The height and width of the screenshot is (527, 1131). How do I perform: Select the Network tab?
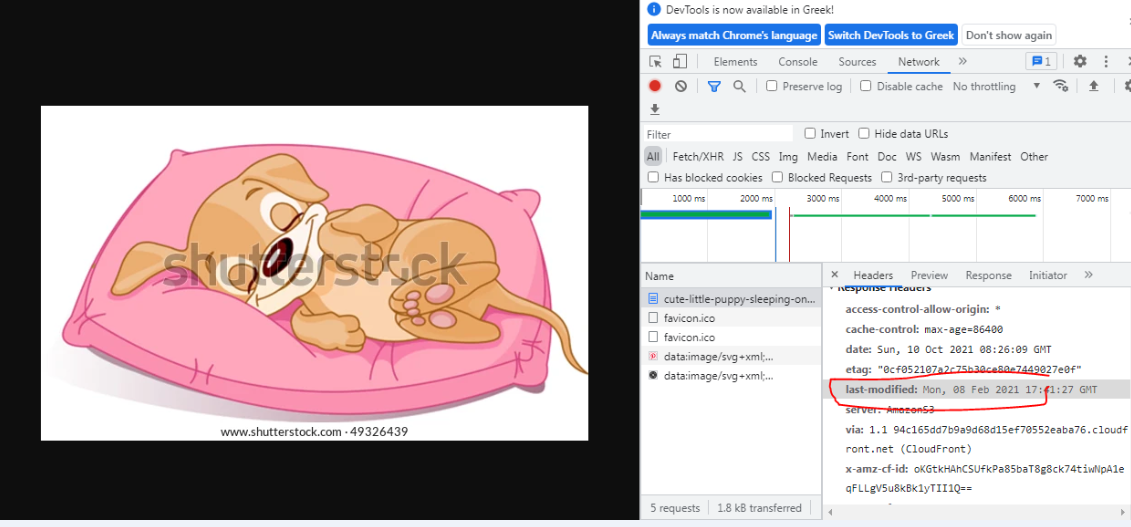[x=919, y=62]
